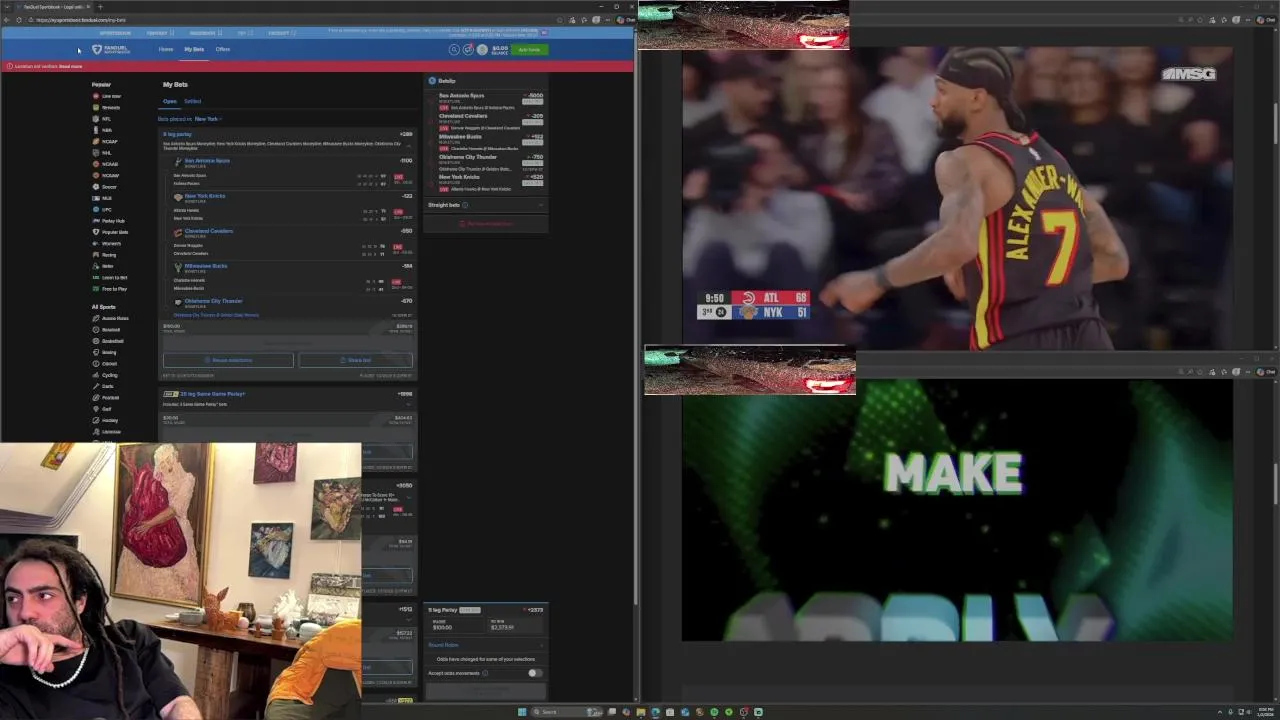The height and width of the screenshot is (720, 1280).
Task: Choose NBA in the Popular sidebar
Action: (102, 130)
